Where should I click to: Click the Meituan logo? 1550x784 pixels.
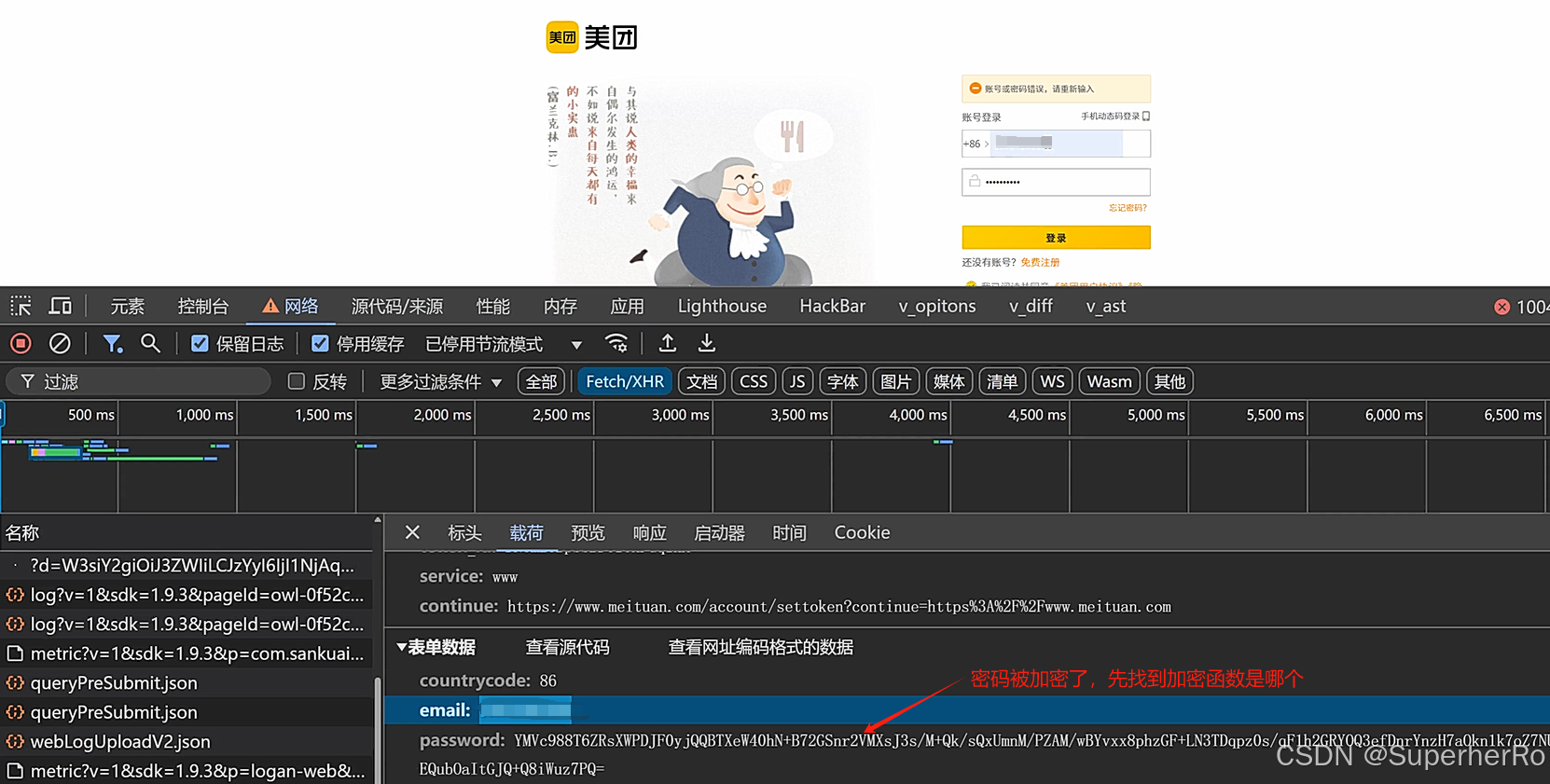click(x=591, y=37)
